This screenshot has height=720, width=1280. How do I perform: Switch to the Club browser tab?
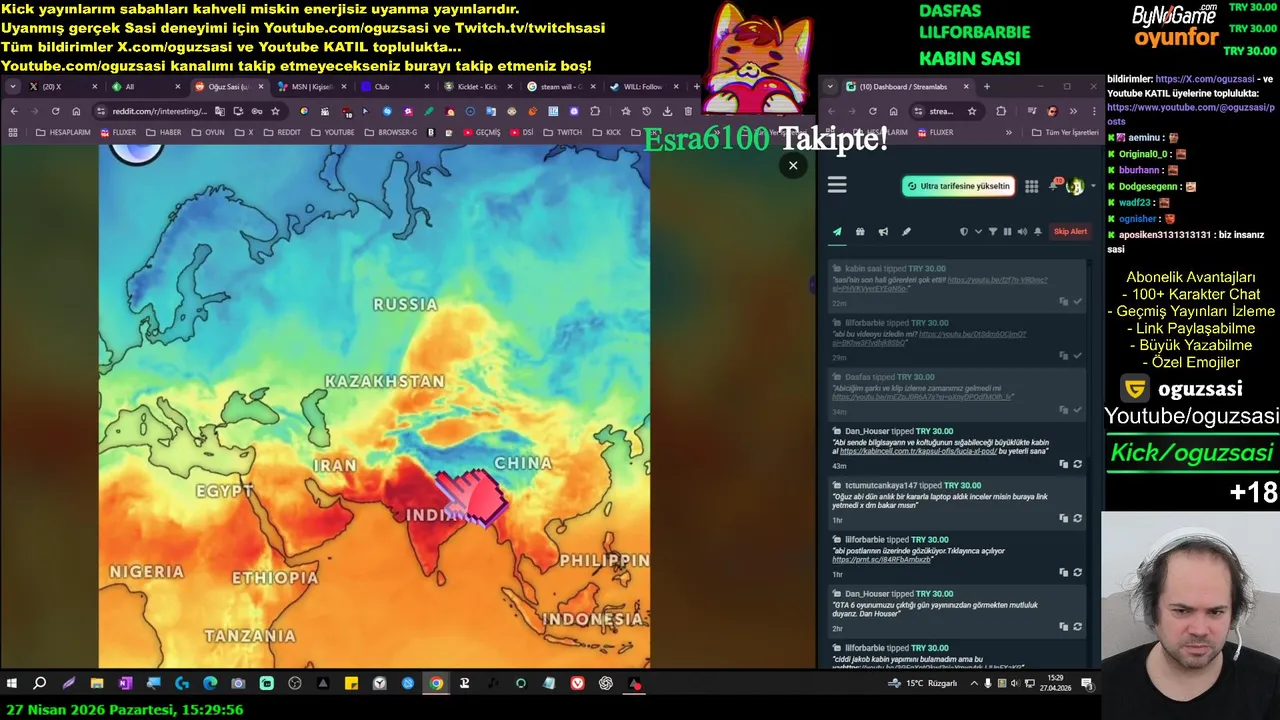point(395,87)
